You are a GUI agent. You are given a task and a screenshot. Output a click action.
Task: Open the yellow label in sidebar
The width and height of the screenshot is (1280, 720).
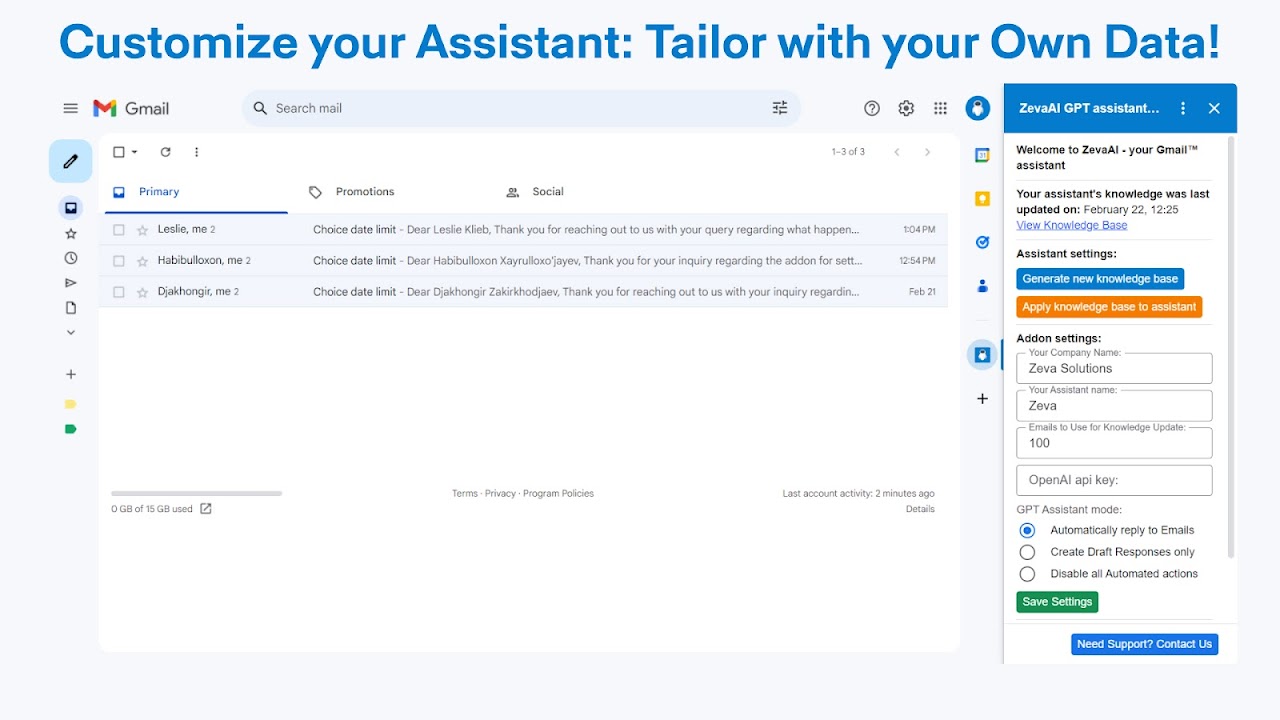[x=70, y=404]
